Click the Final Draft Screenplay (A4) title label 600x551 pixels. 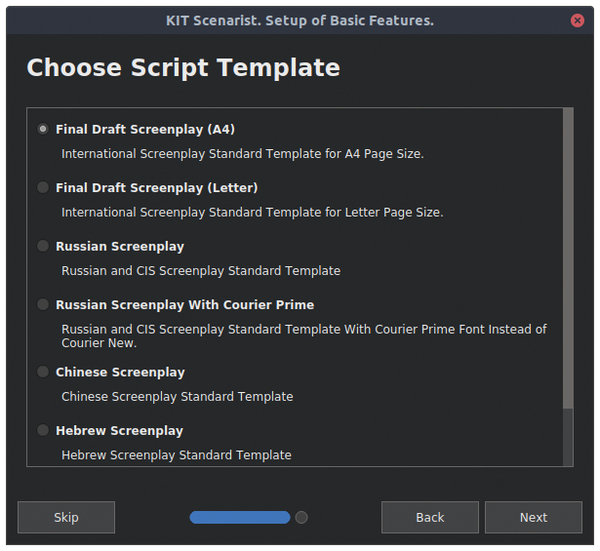[145, 129]
